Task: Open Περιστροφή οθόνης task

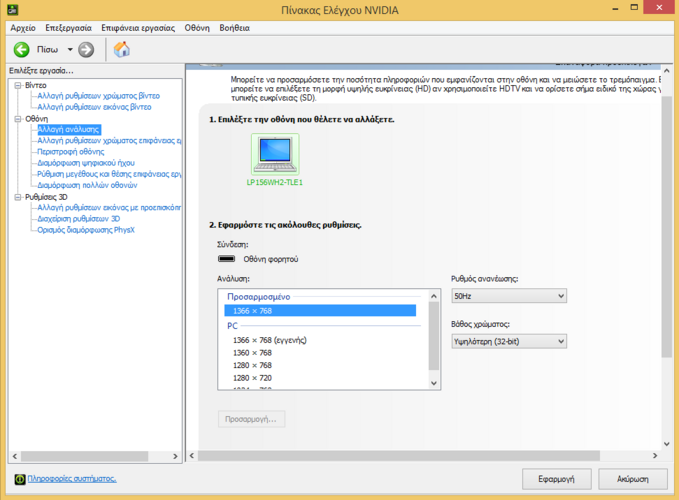Action: (x=71, y=152)
